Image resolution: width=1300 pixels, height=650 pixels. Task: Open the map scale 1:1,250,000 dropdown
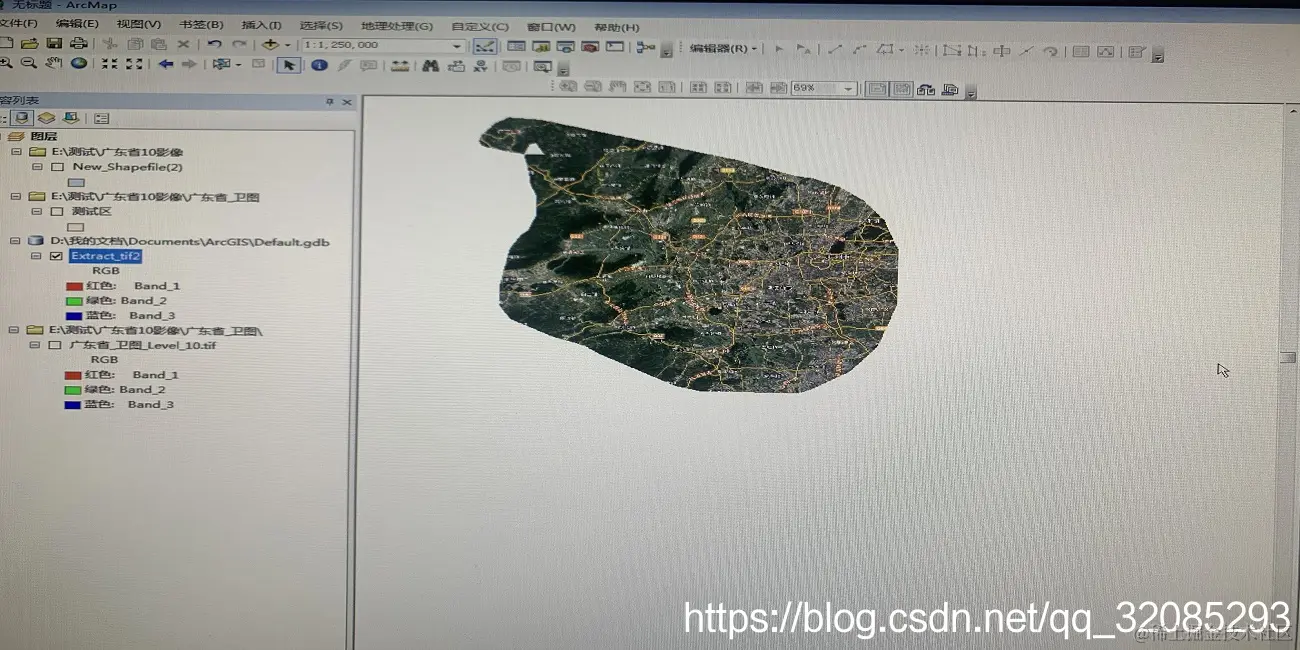(458, 46)
